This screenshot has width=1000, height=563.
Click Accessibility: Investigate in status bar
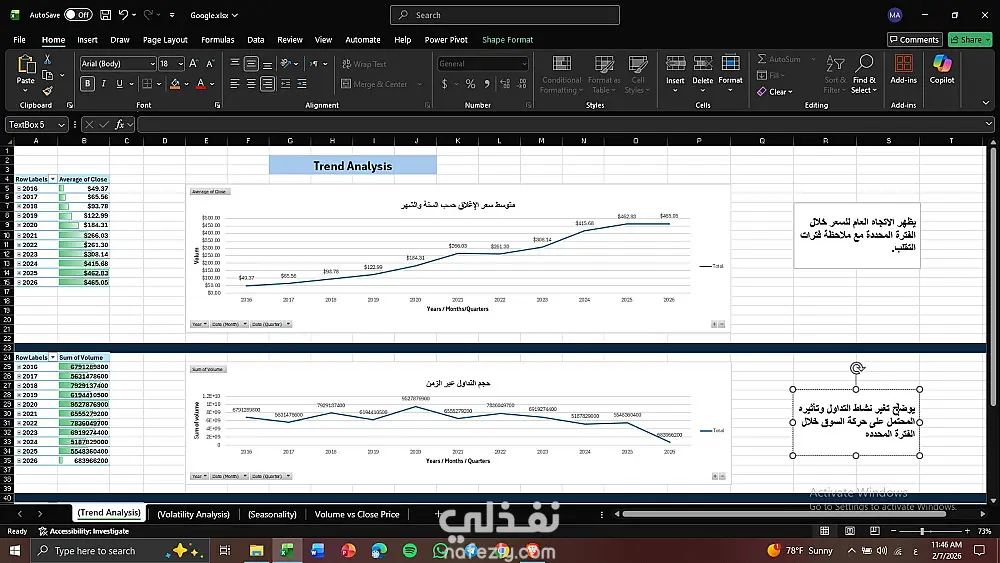[x=84, y=531]
